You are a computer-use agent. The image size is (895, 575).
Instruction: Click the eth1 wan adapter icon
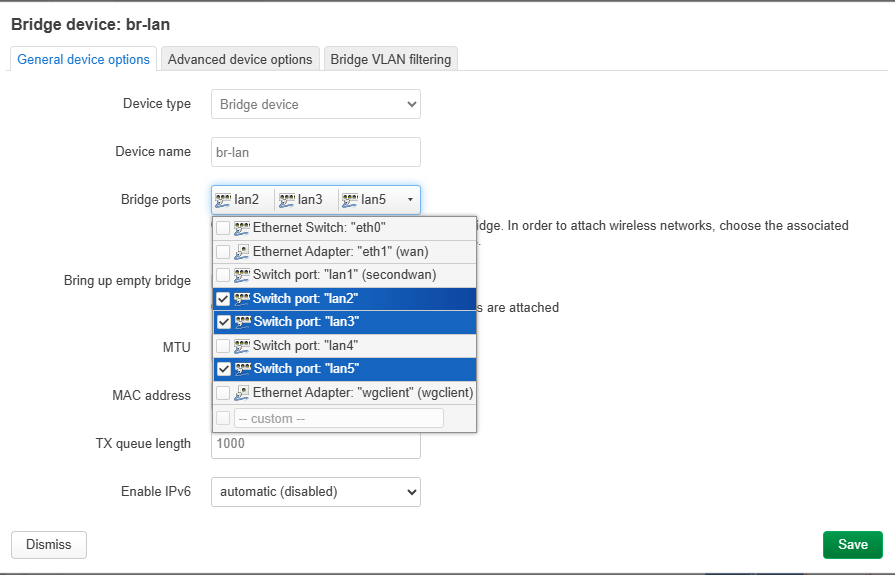[241, 252]
